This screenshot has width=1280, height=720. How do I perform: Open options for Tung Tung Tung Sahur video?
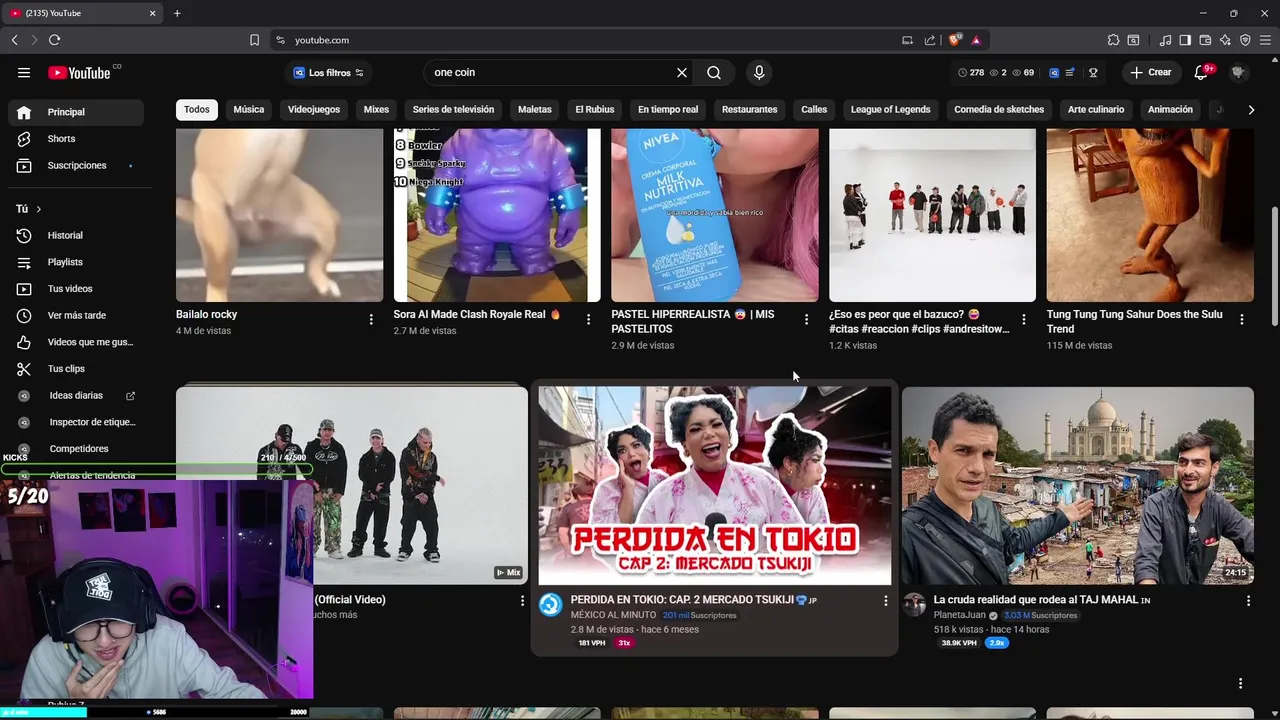click(x=1242, y=319)
